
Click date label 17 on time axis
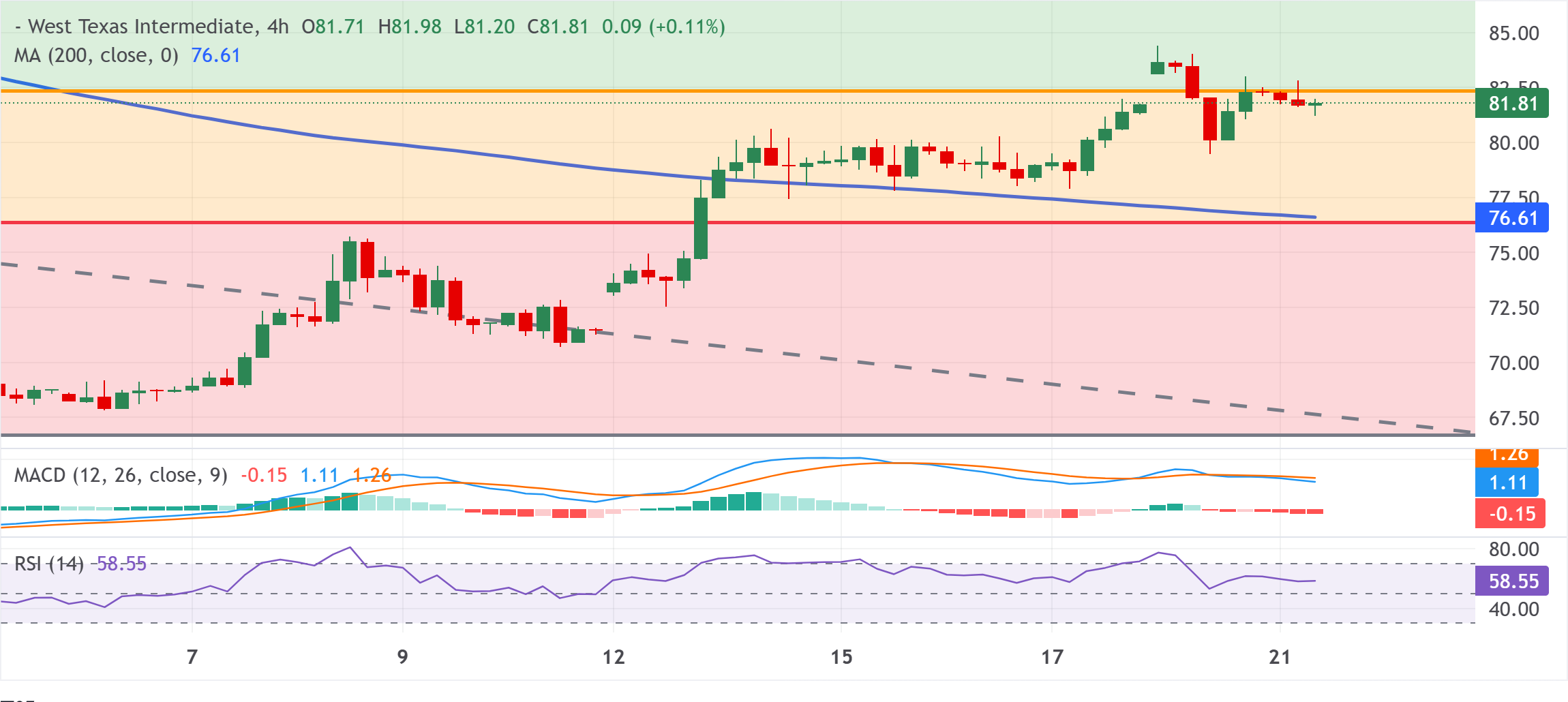[x=1052, y=657]
